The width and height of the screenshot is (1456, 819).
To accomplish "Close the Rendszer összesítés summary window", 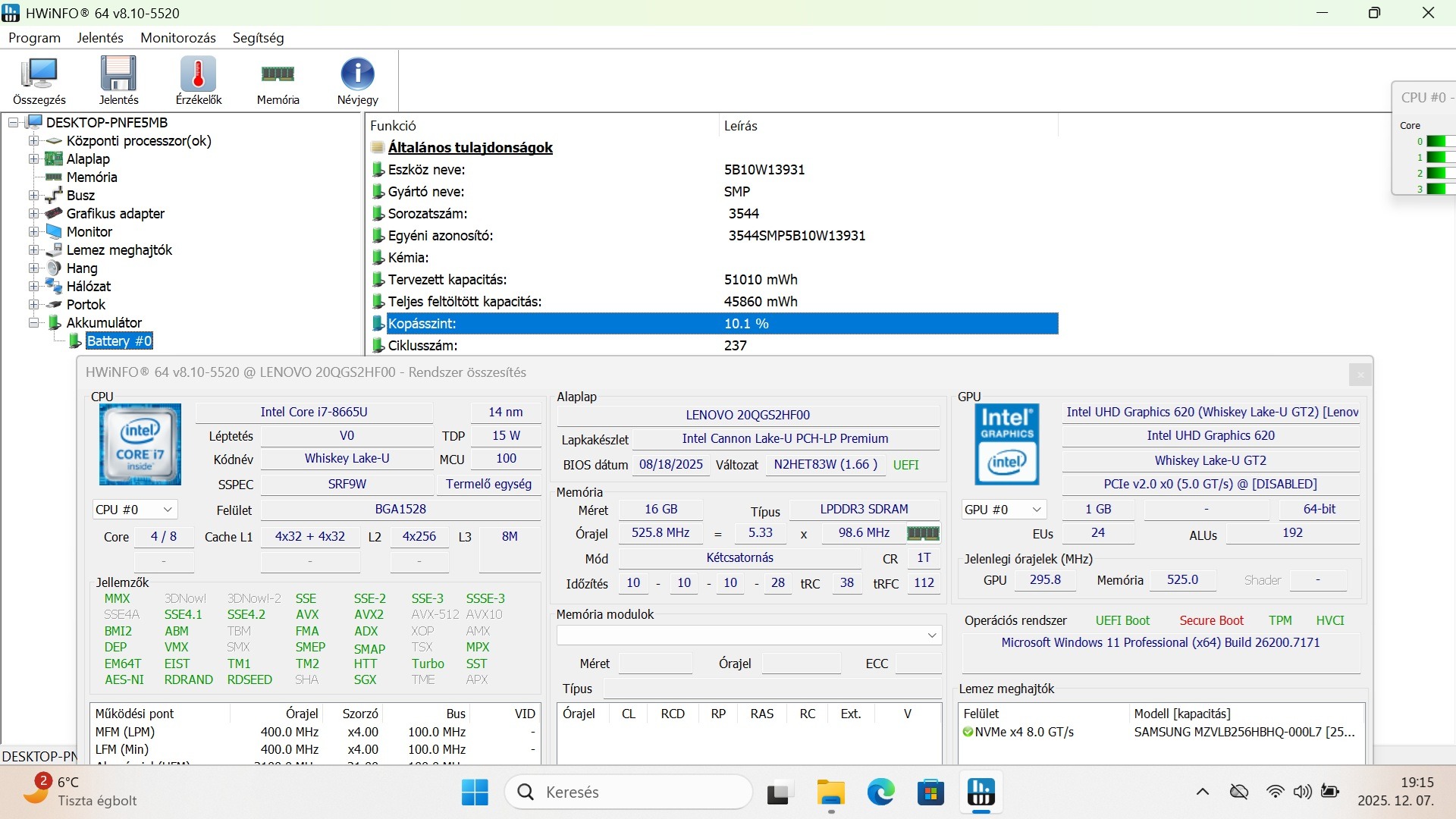I will pyautogui.click(x=1360, y=374).
